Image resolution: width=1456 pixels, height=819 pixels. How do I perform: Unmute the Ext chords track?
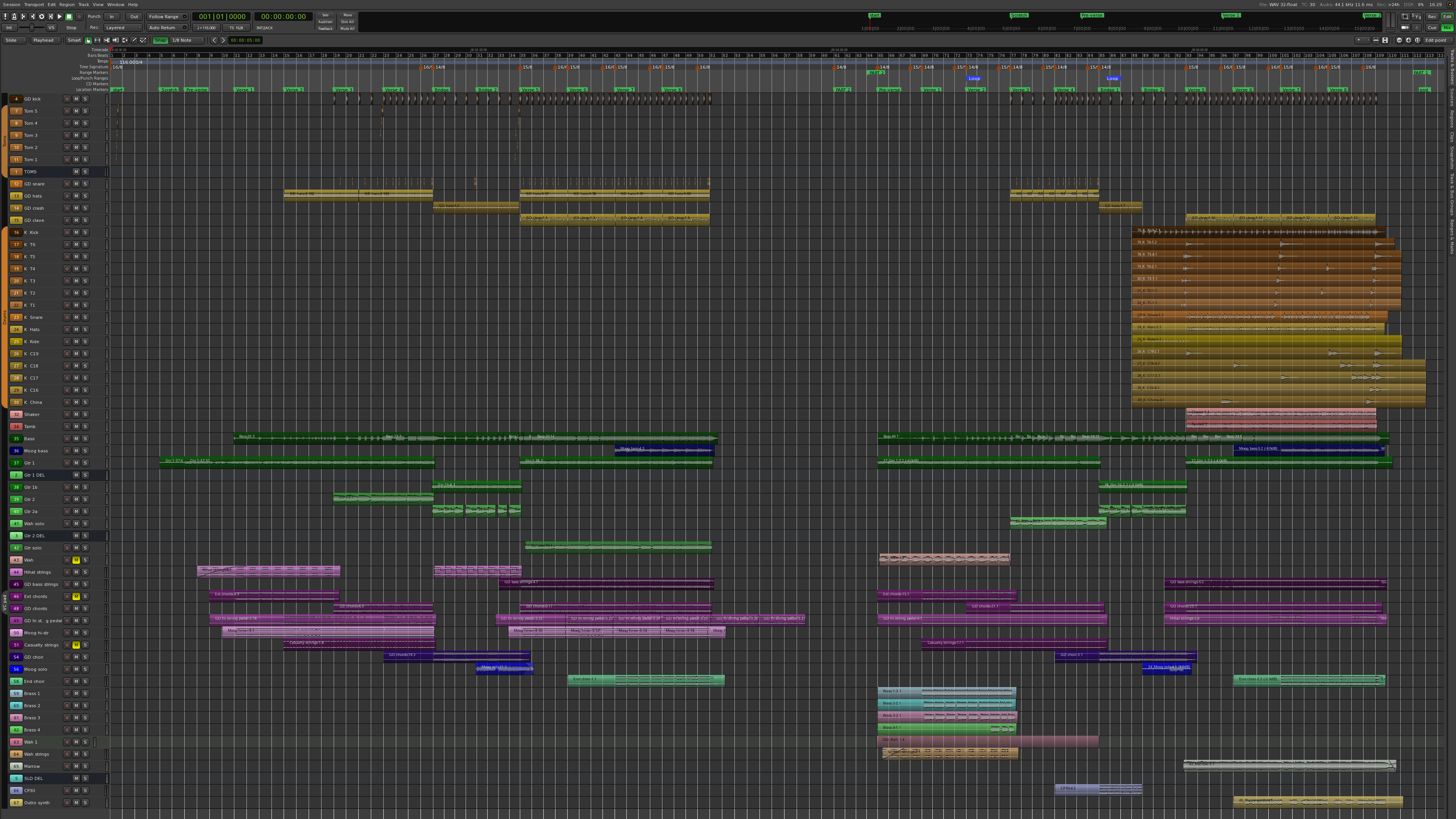76,596
